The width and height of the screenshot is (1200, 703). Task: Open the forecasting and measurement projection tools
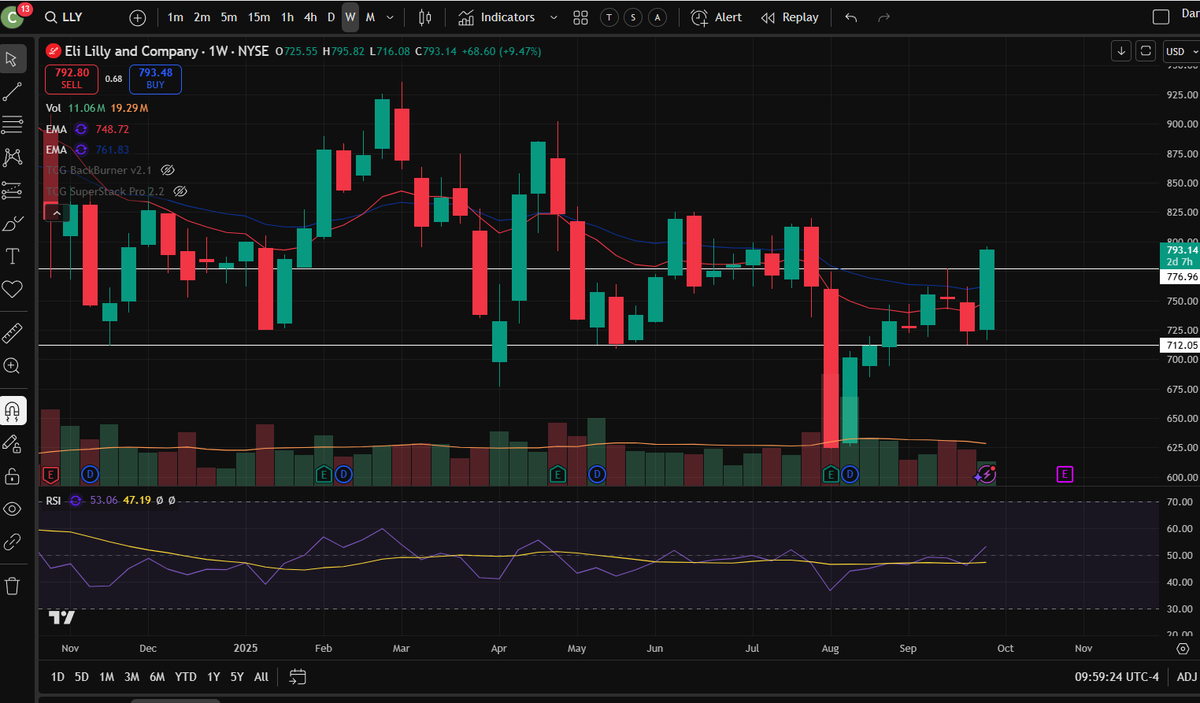coord(13,190)
